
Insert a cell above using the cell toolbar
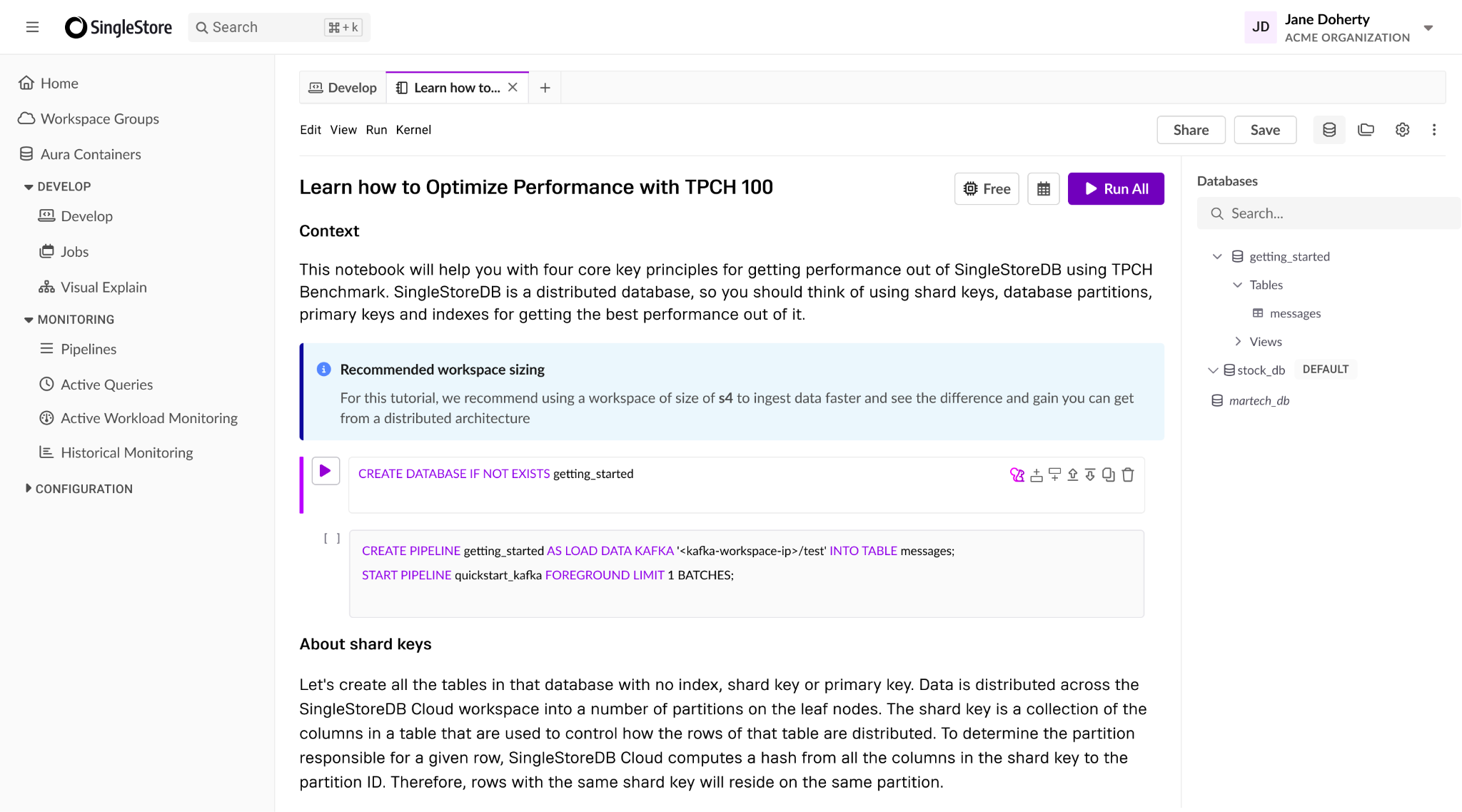(1037, 474)
